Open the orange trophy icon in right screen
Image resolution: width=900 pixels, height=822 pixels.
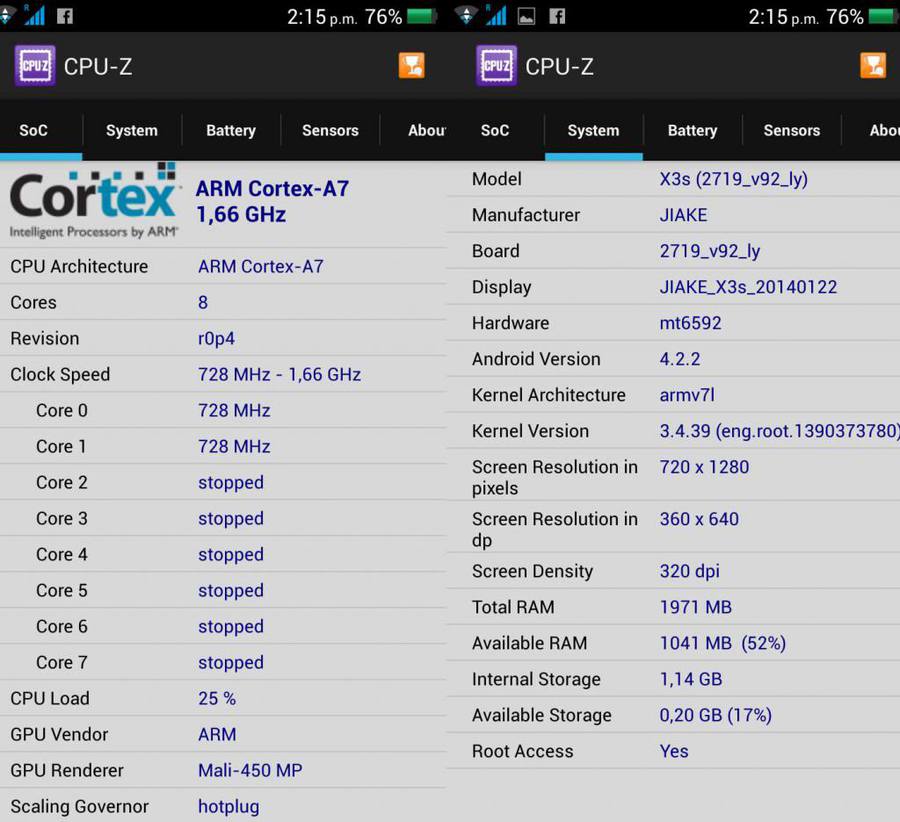[873, 65]
